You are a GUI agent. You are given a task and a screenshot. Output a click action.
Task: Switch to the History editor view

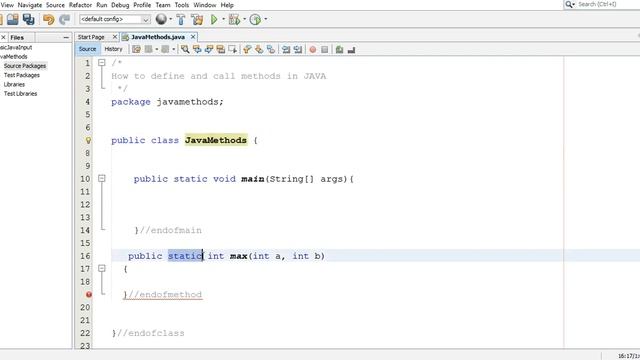(113, 49)
